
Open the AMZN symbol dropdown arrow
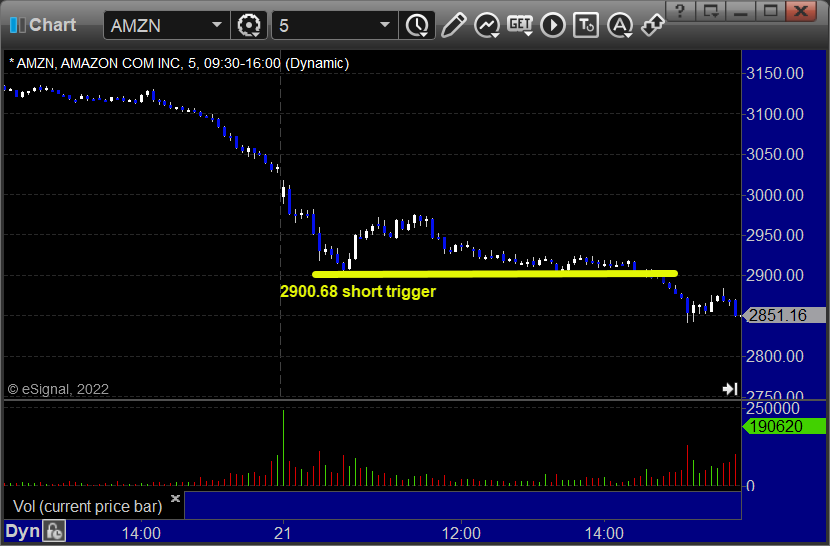pyautogui.click(x=216, y=25)
